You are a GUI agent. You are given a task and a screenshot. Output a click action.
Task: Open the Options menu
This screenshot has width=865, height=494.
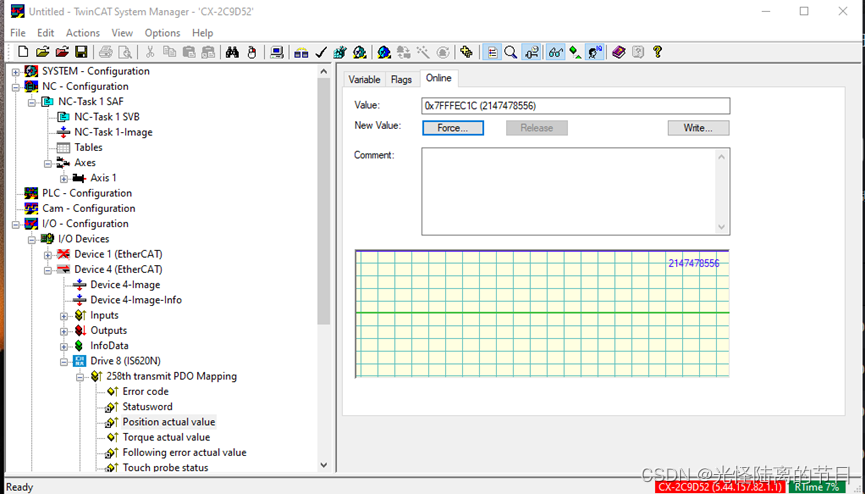(x=162, y=33)
